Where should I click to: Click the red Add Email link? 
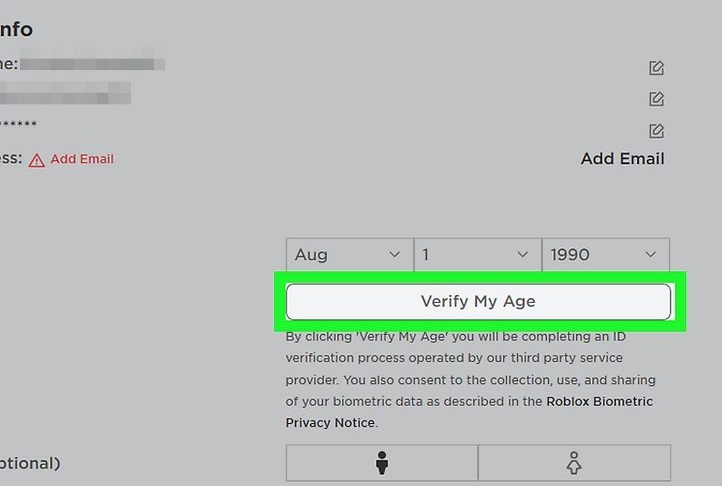[x=82, y=159]
